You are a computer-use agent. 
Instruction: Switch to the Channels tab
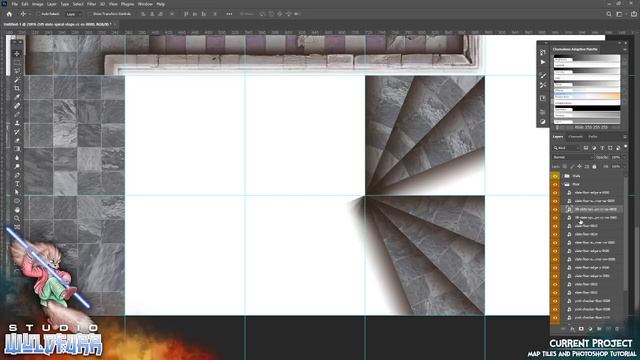576,137
